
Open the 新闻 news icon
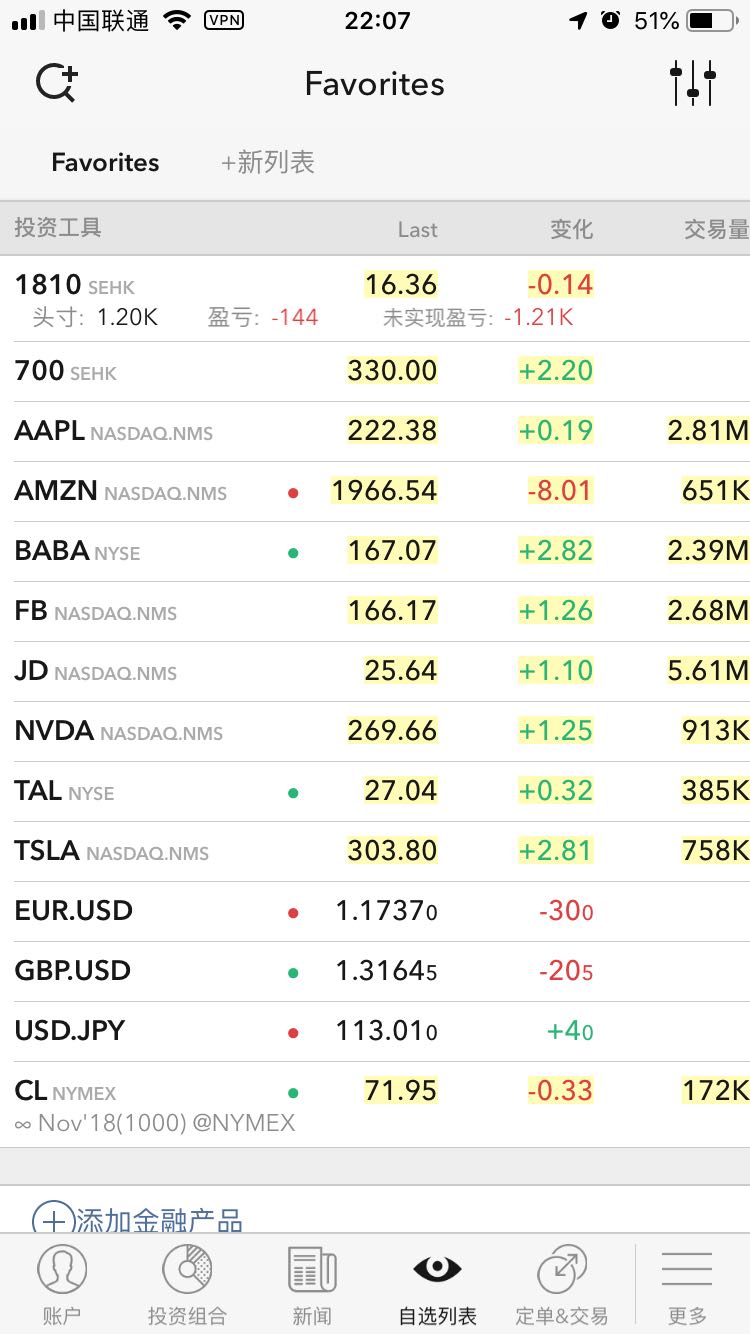(x=312, y=1270)
